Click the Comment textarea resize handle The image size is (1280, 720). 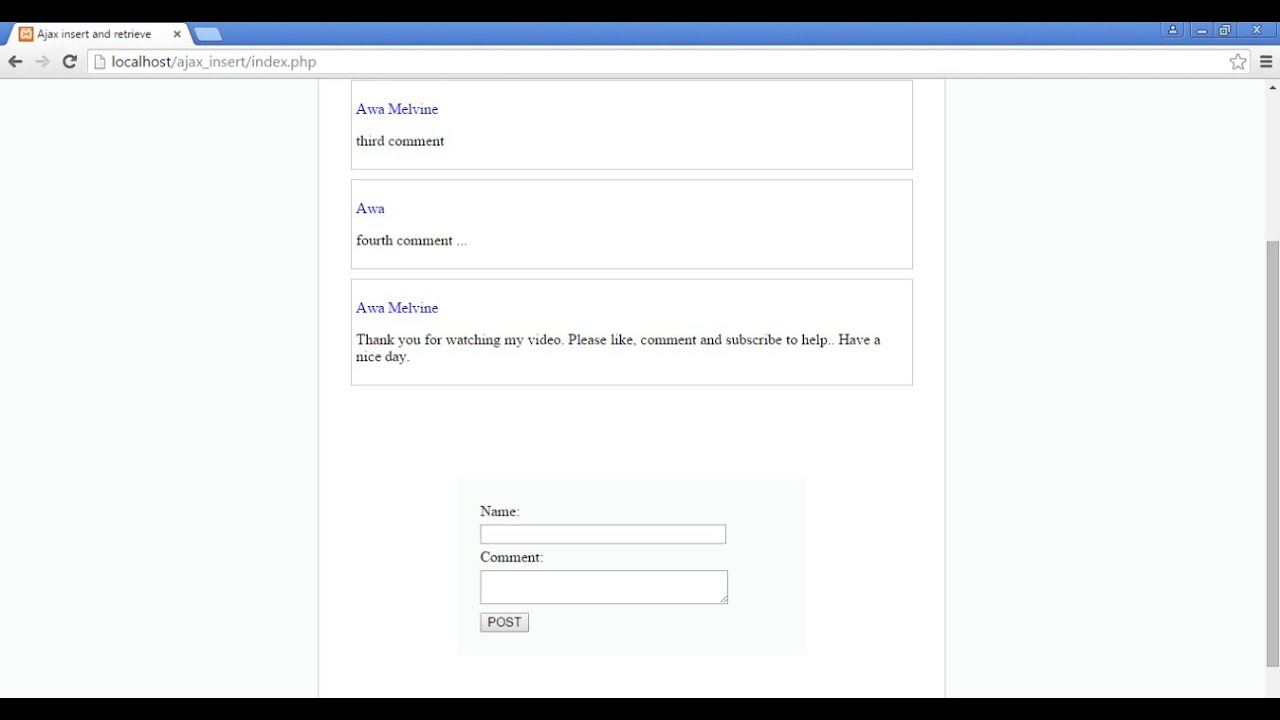click(x=722, y=598)
